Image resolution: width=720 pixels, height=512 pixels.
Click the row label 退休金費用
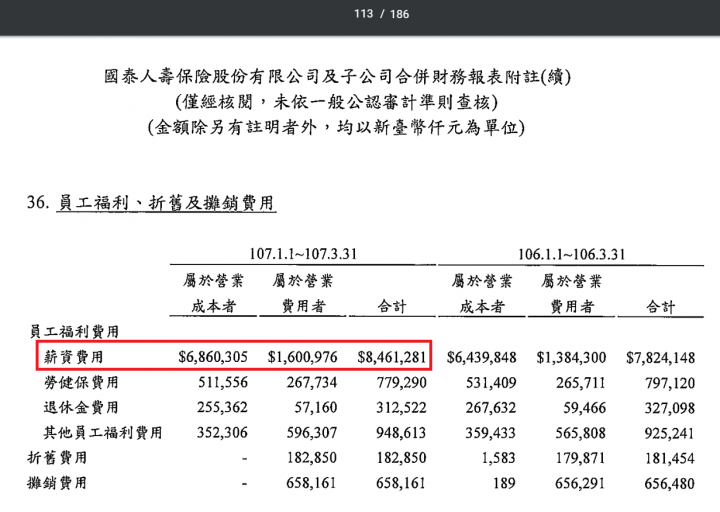tap(81, 407)
